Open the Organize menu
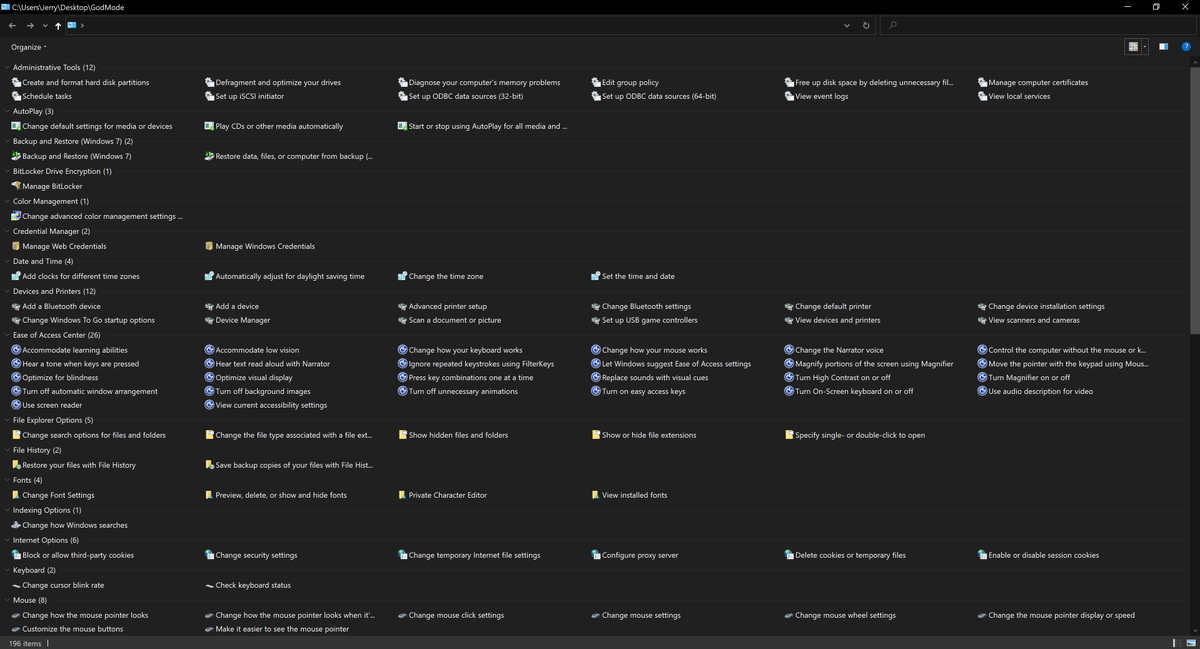 [29, 47]
